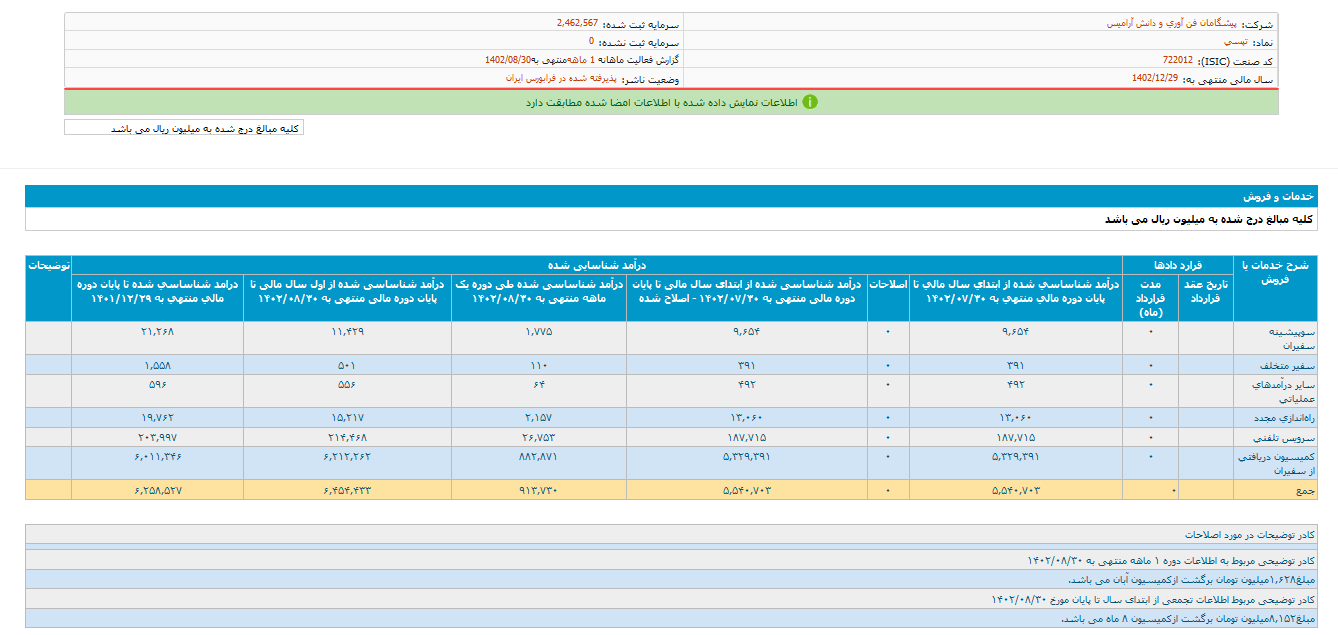
Task: Click the توضیحات column header
Action: pos(48,266)
